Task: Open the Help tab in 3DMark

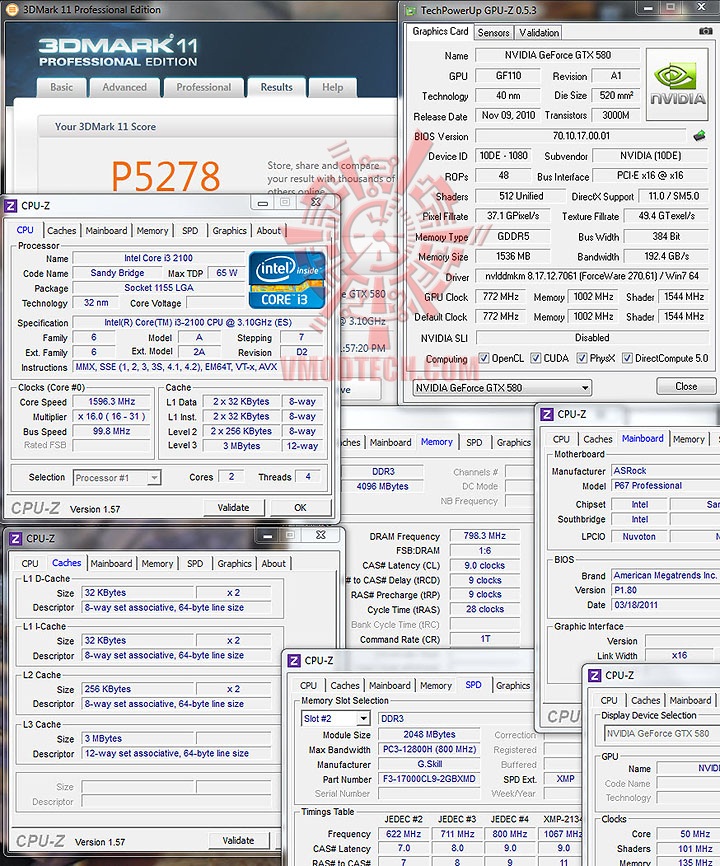Action: click(x=332, y=87)
